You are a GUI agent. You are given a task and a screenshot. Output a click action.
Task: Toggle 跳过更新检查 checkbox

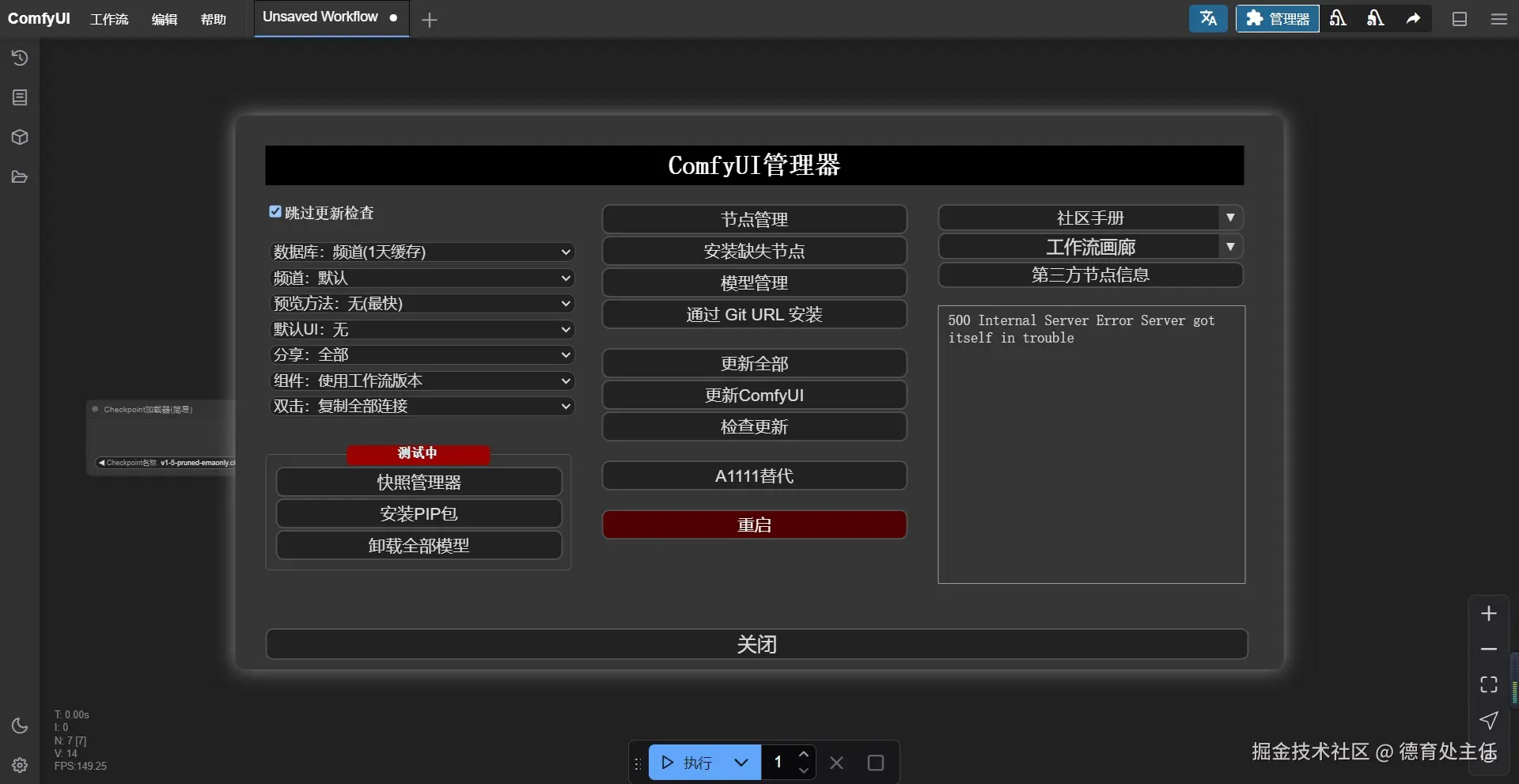[x=275, y=211]
